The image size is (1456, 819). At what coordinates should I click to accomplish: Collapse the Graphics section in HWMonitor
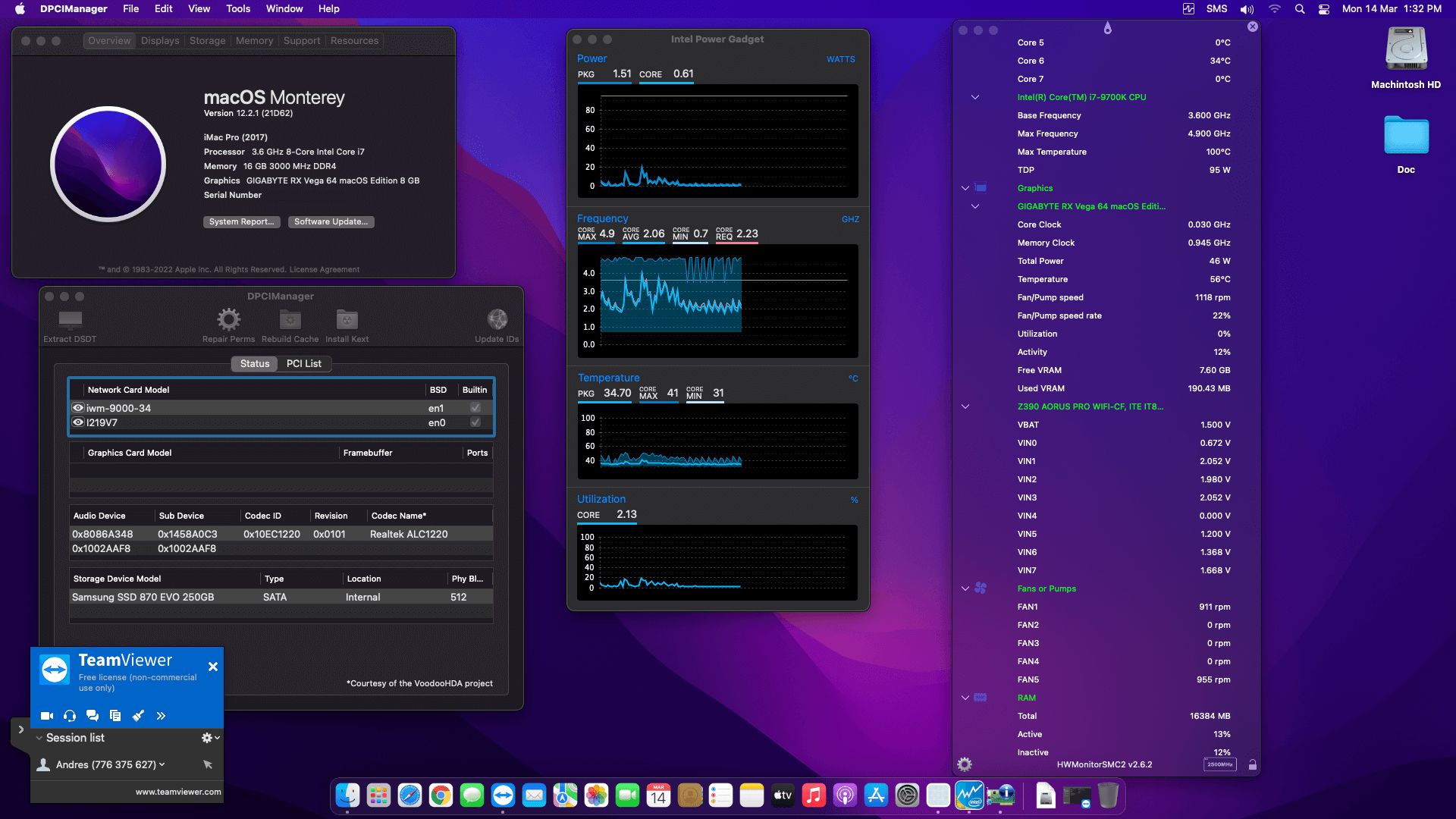tap(965, 188)
